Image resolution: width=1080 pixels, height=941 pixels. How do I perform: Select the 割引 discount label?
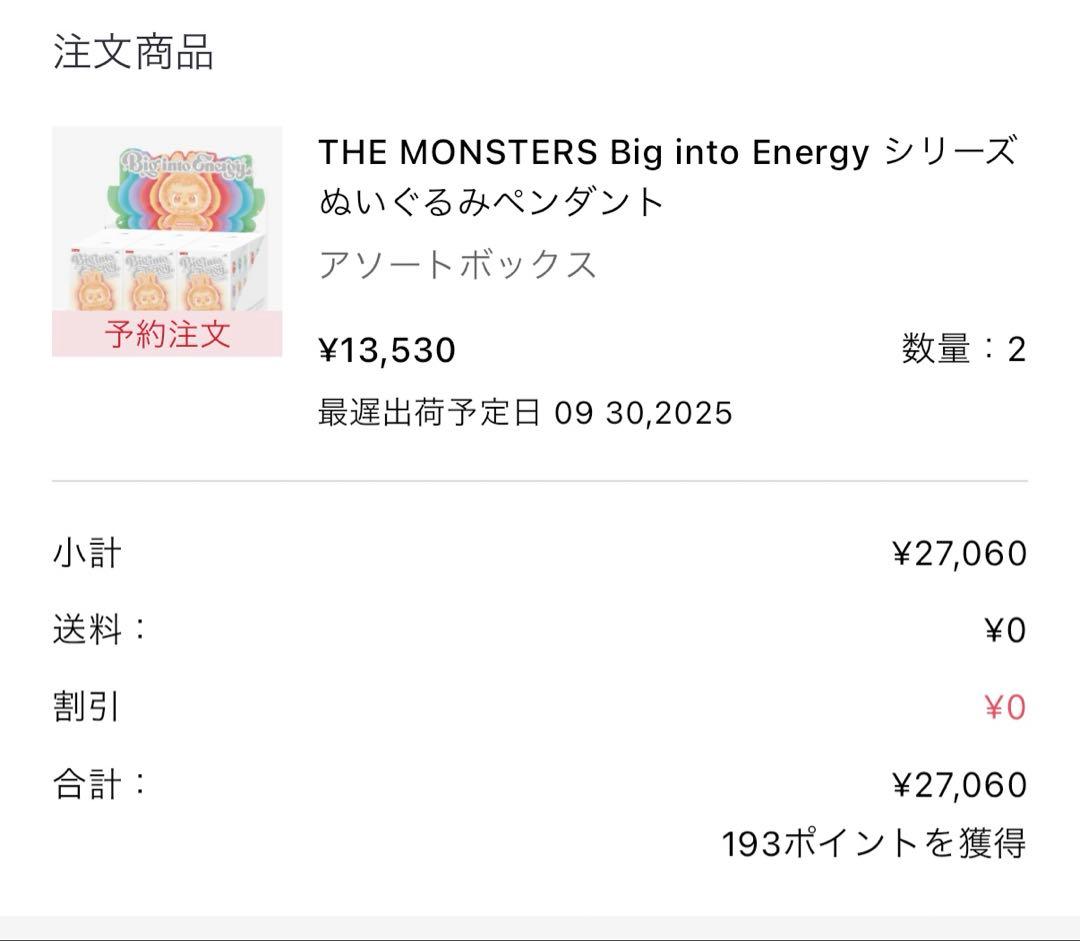pos(87,707)
